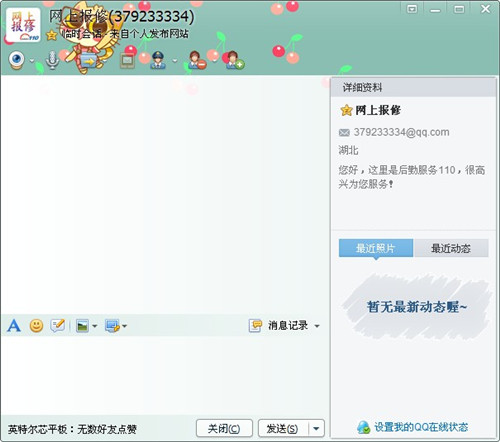Open the screenshot tool dropdown arrow
Image resolution: width=500 pixels, height=442 pixels.
click(x=124, y=326)
